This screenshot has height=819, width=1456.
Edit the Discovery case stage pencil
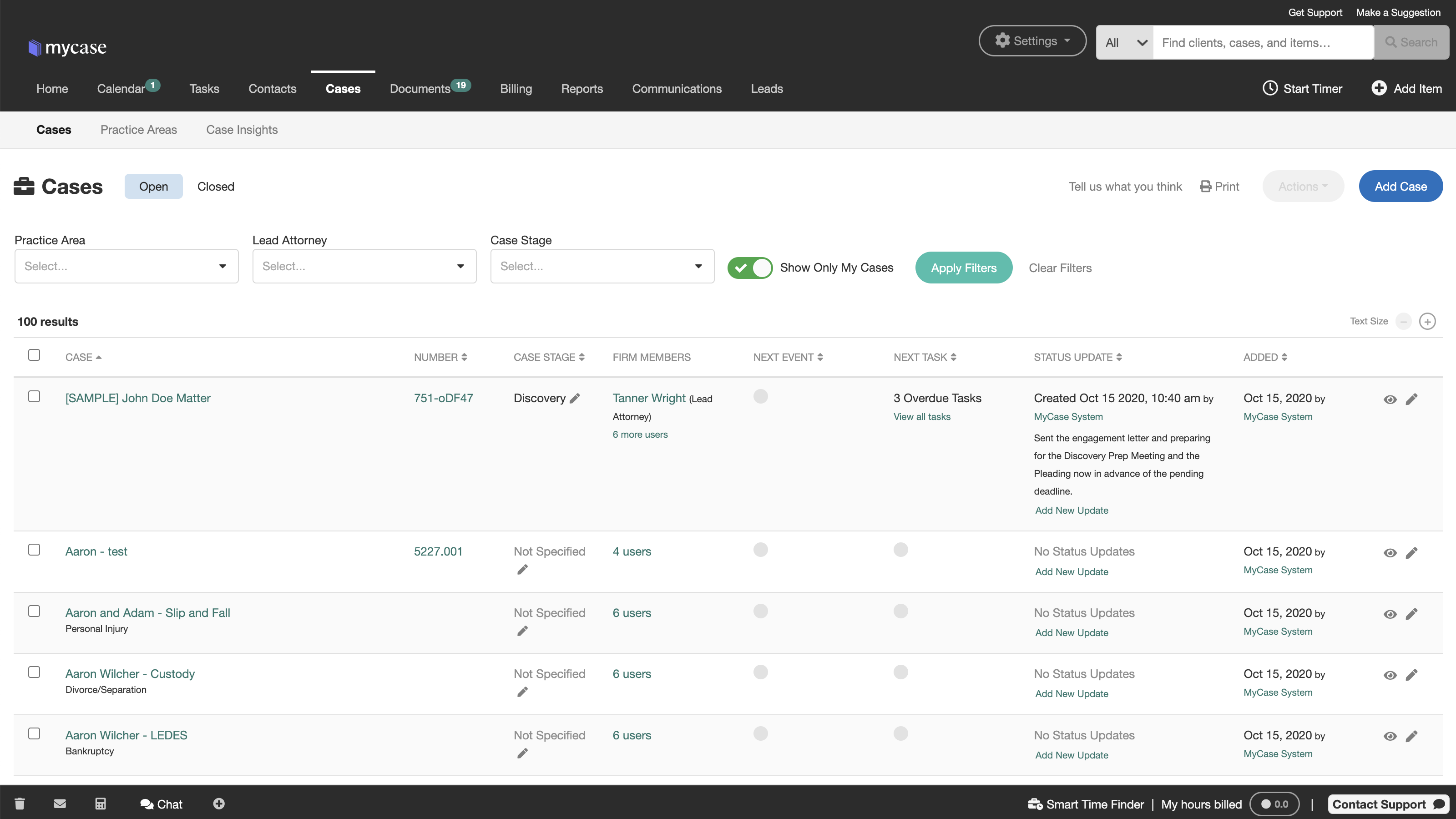coord(575,399)
